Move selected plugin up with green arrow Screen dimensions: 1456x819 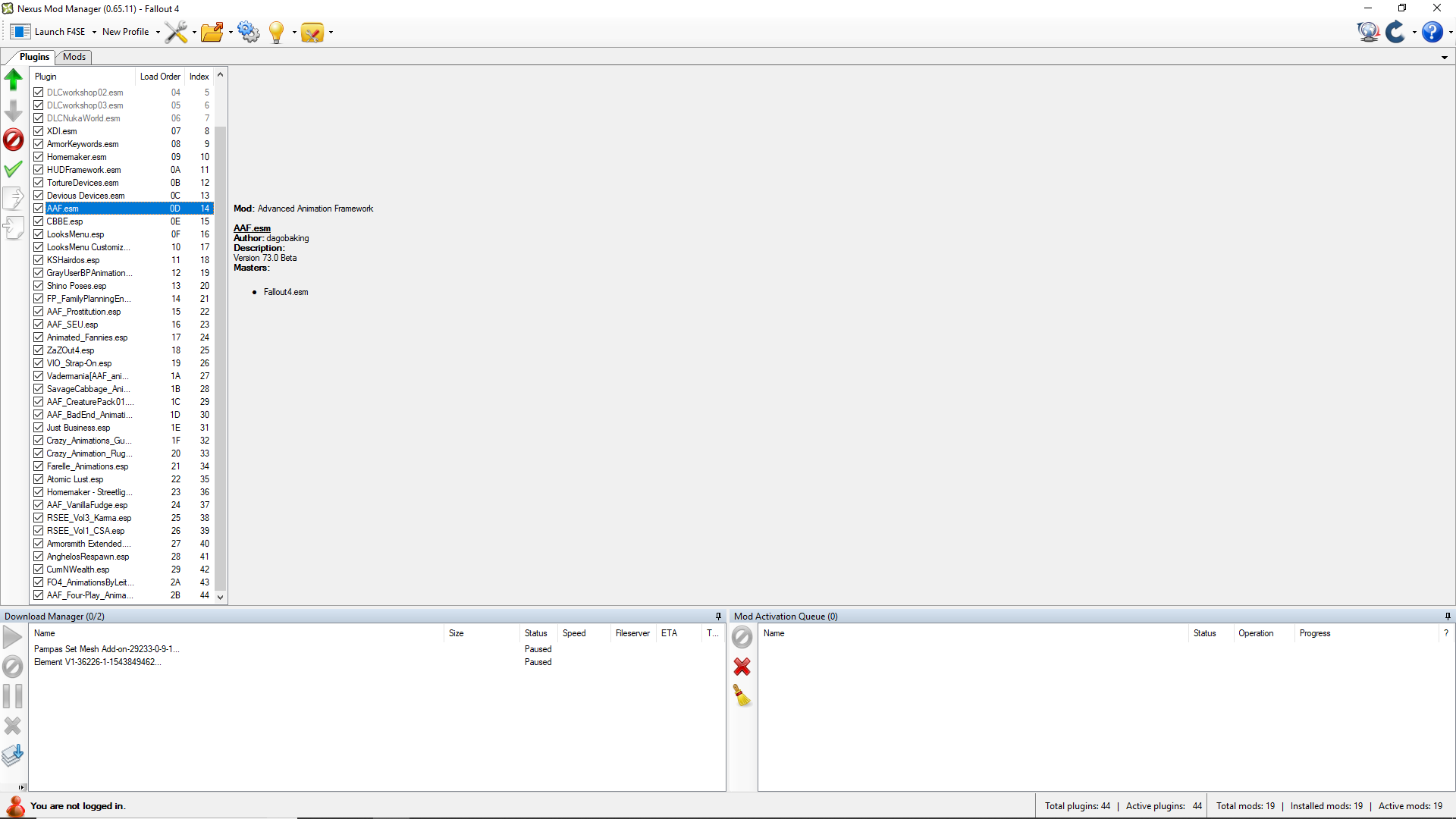pyautogui.click(x=14, y=80)
